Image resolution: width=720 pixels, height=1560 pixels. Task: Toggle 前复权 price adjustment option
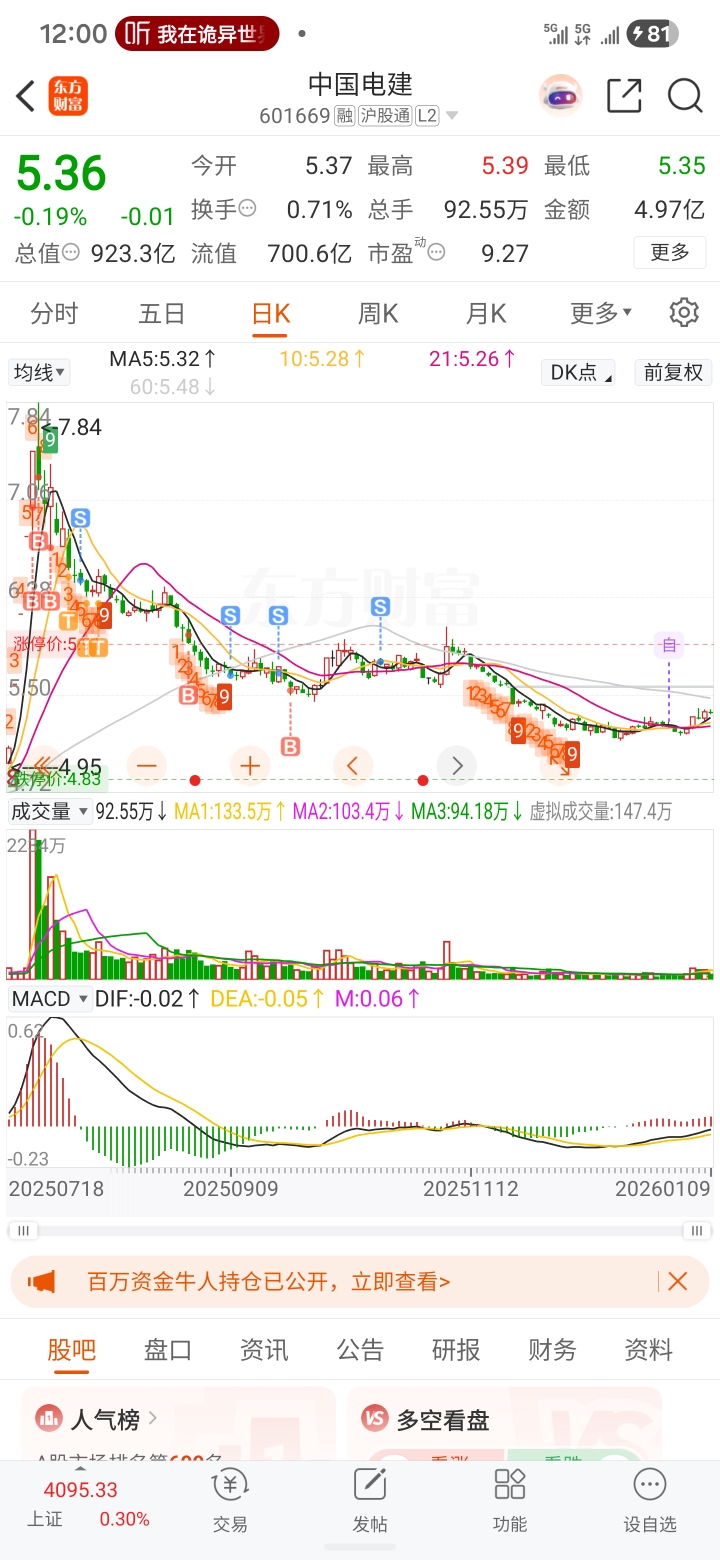coord(673,373)
